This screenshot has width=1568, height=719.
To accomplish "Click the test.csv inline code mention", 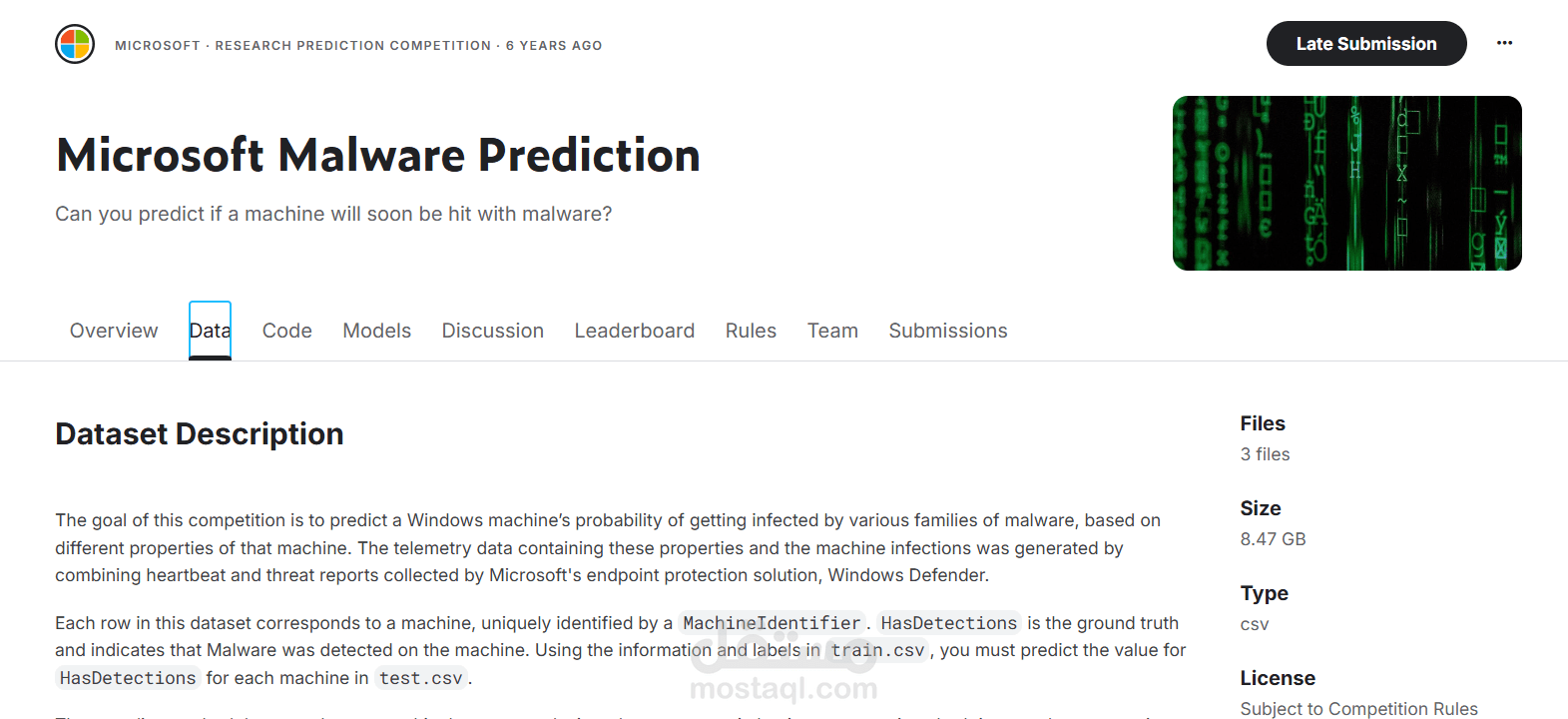I will point(420,678).
